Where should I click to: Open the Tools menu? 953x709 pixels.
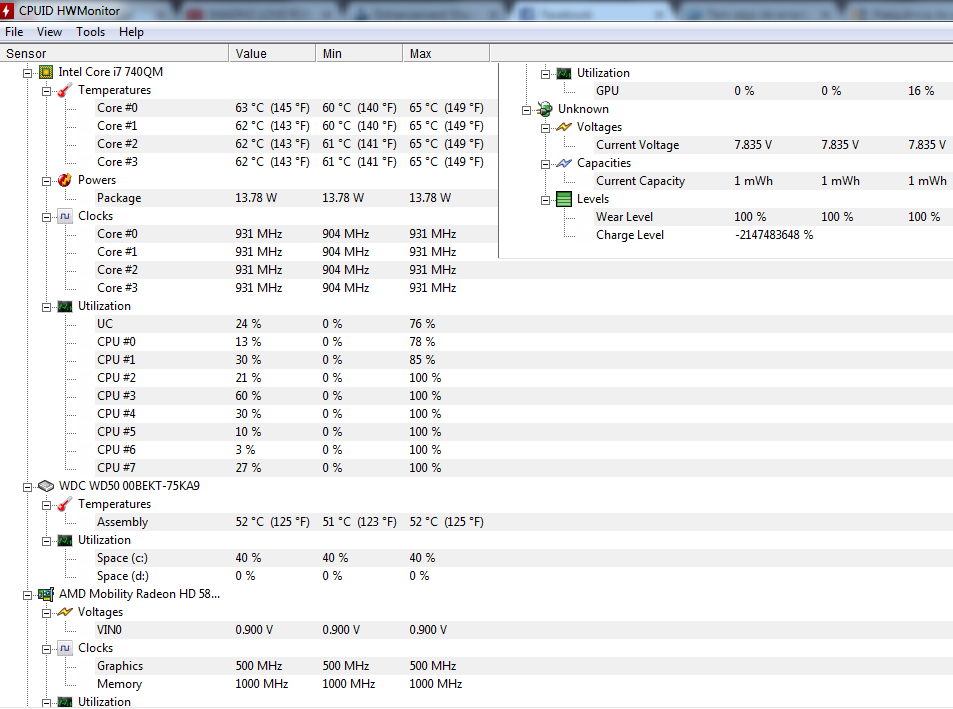click(x=91, y=32)
